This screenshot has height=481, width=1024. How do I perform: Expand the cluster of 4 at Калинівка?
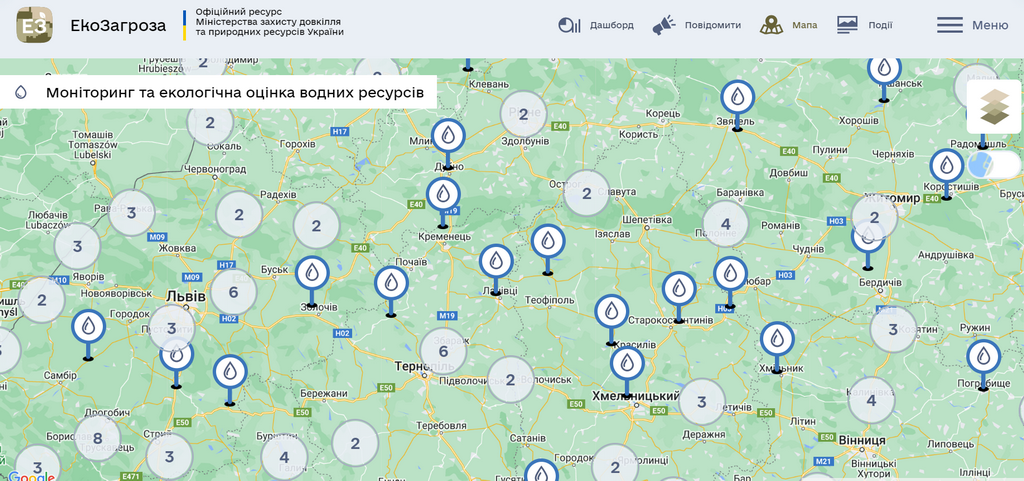click(x=871, y=400)
